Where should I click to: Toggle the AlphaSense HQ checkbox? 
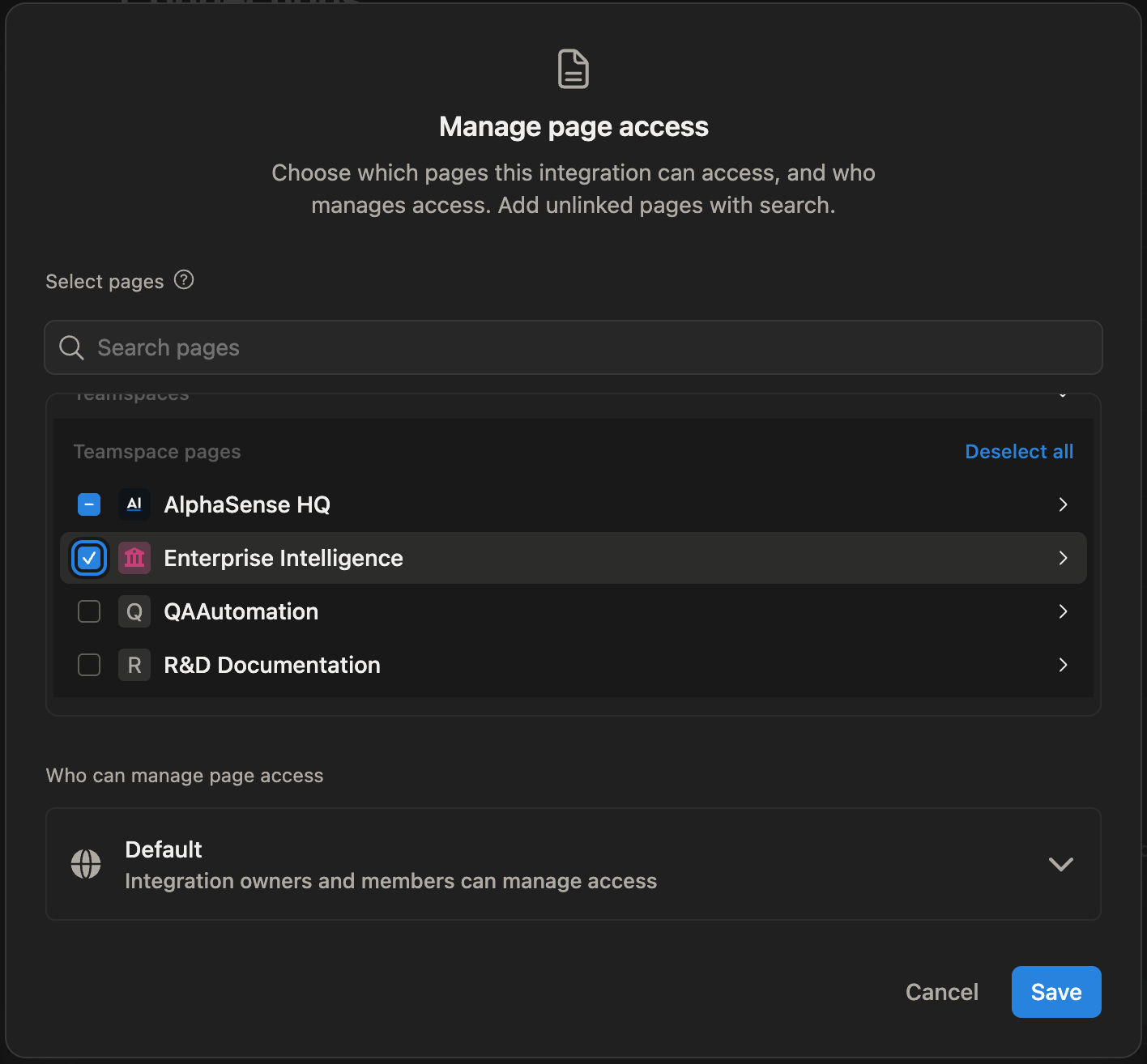tap(89, 504)
